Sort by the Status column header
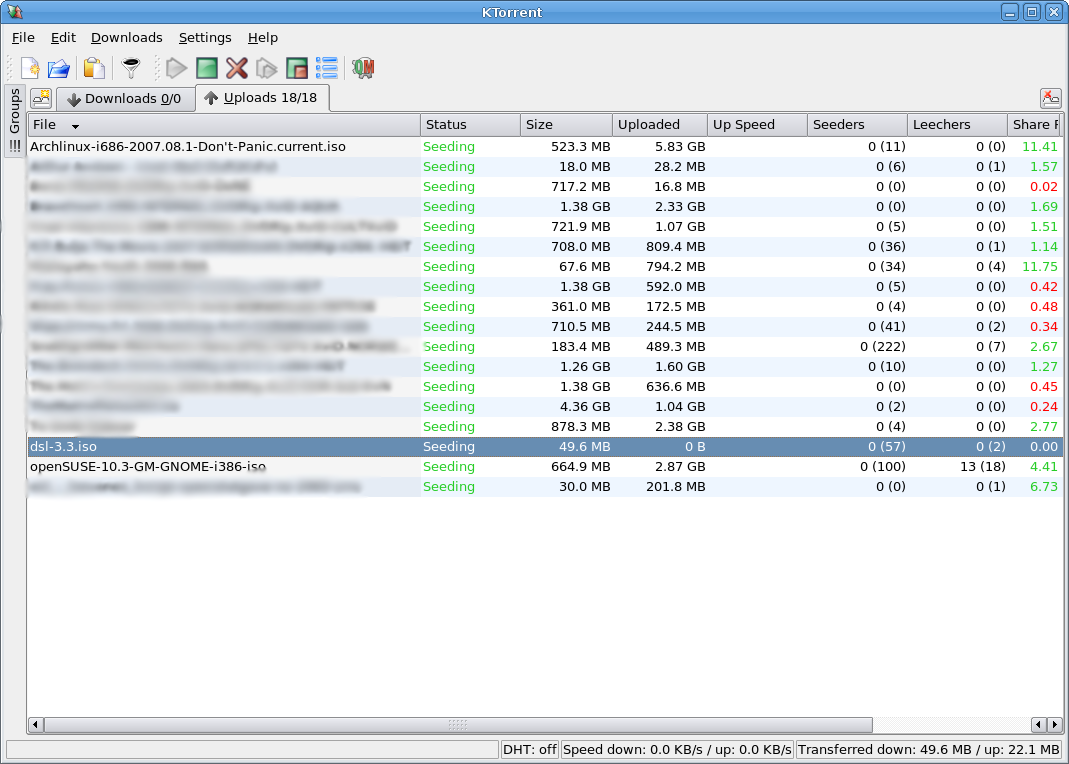 point(470,125)
